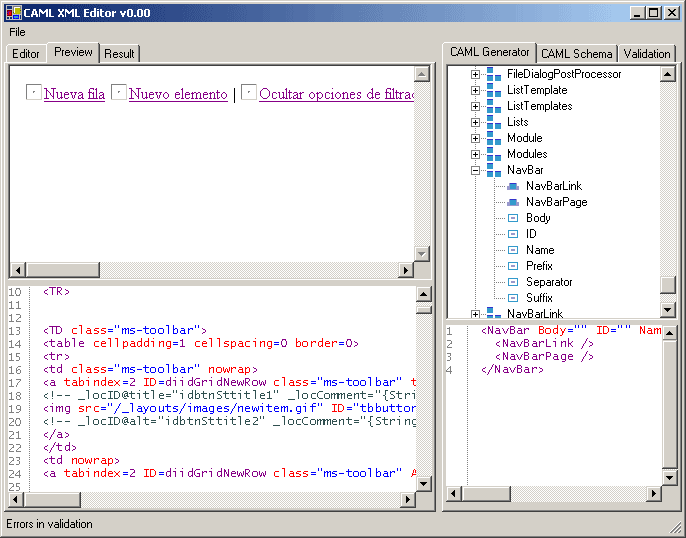This screenshot has height=538, width=686.
Task: Select the Body attribute in tree
Action: [x=538, y=218]
